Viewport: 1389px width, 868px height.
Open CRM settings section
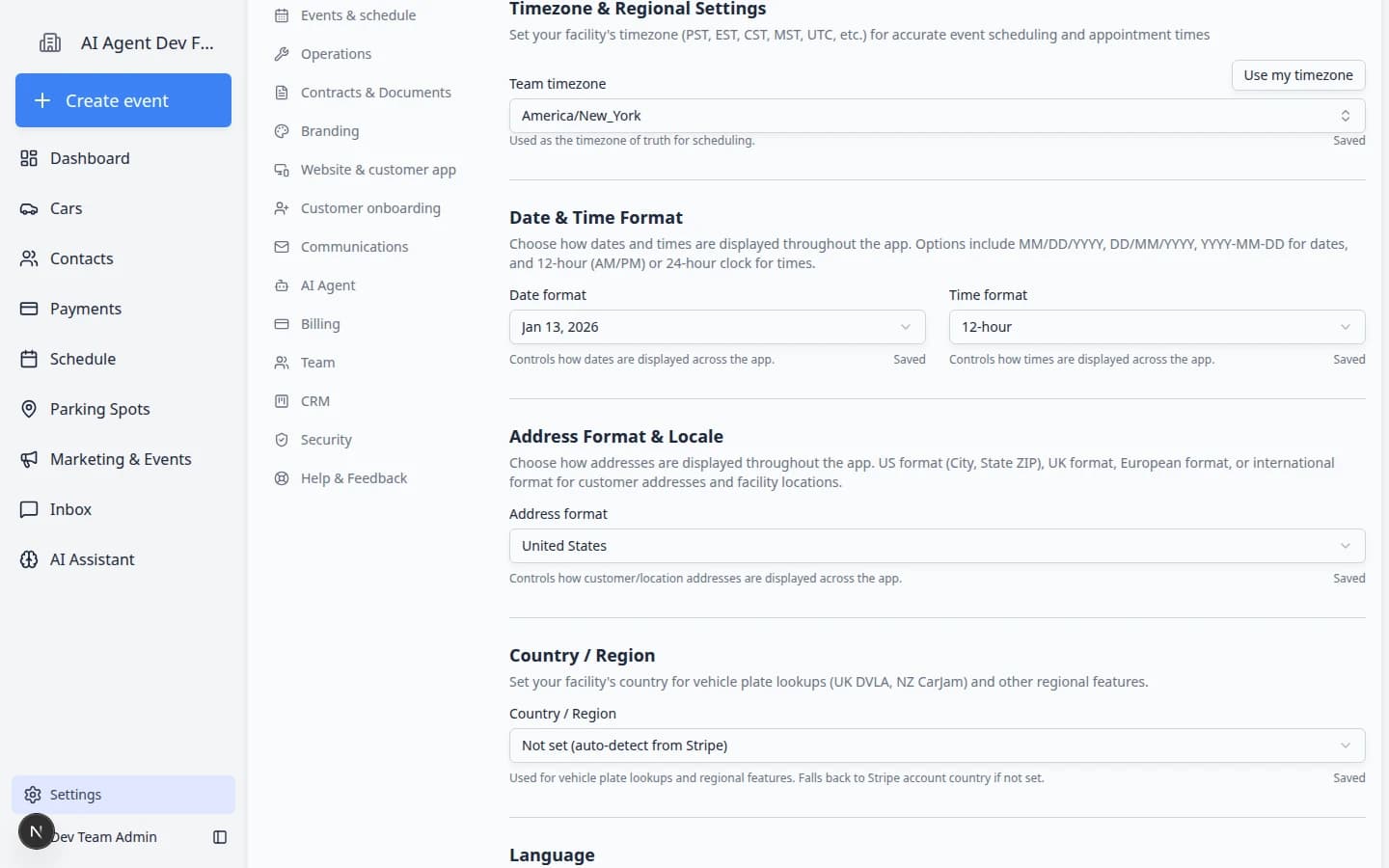(315, 401)
